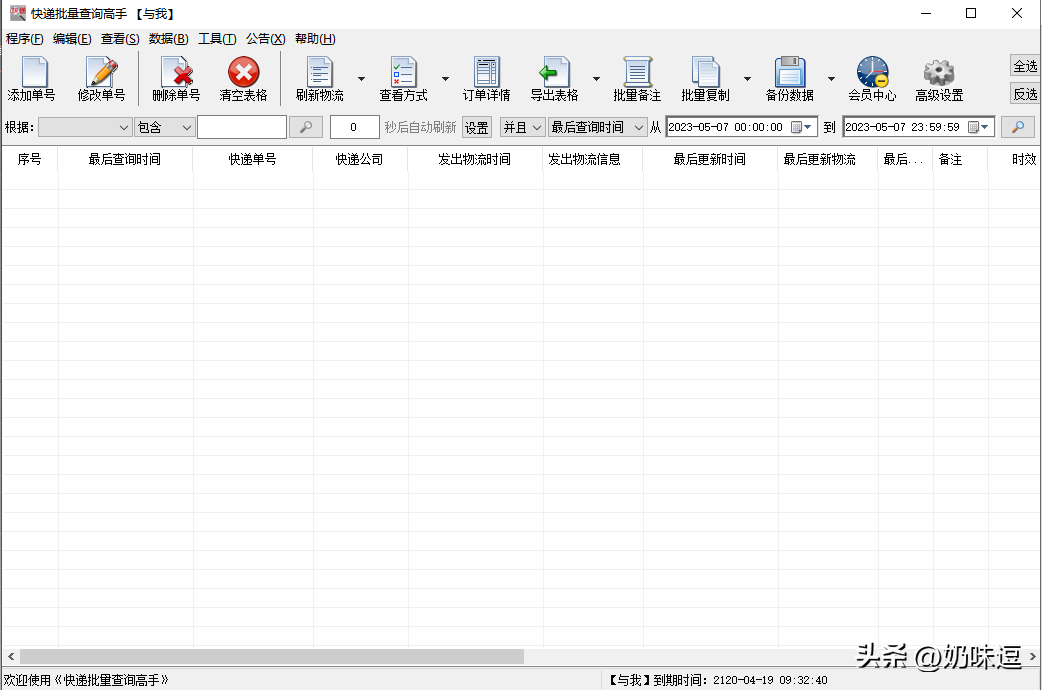Viewport: 1042px width, 690px height.
Task: Expand the 最后查询时间 field dropdown
Action: pyautogui.click(x=639, y=127)
